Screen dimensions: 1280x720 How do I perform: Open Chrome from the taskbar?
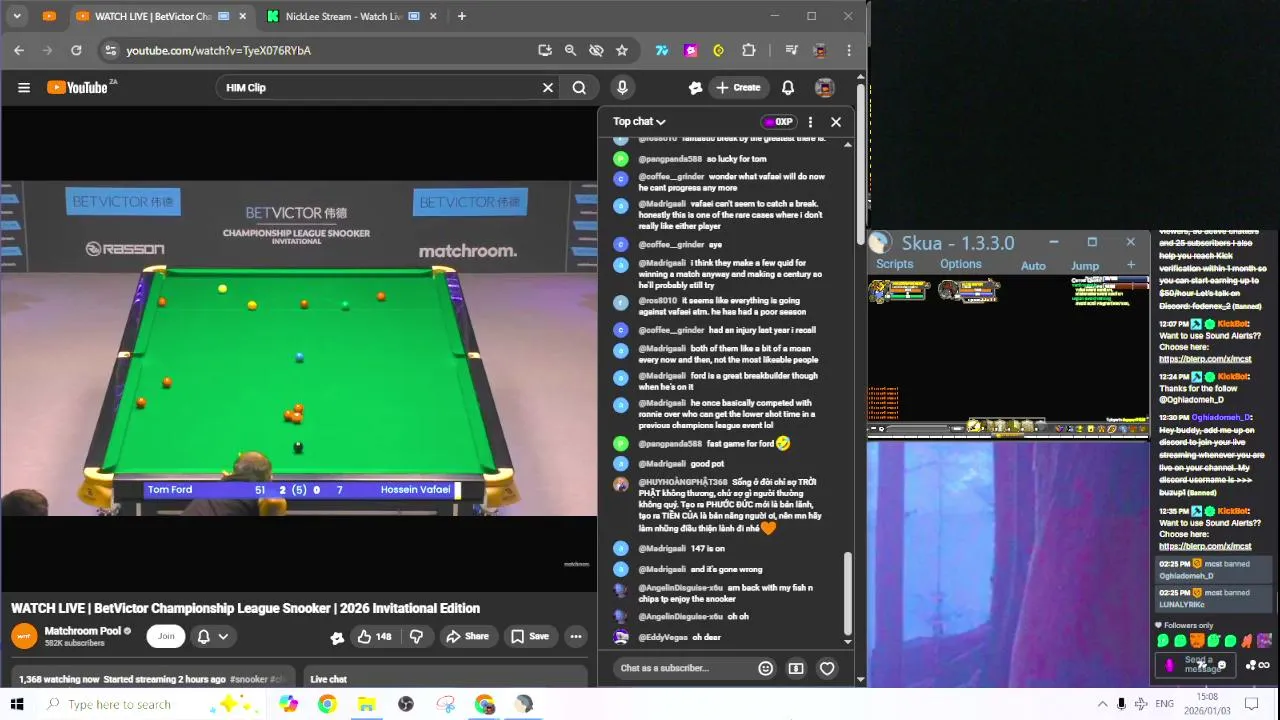click(327, 704)
